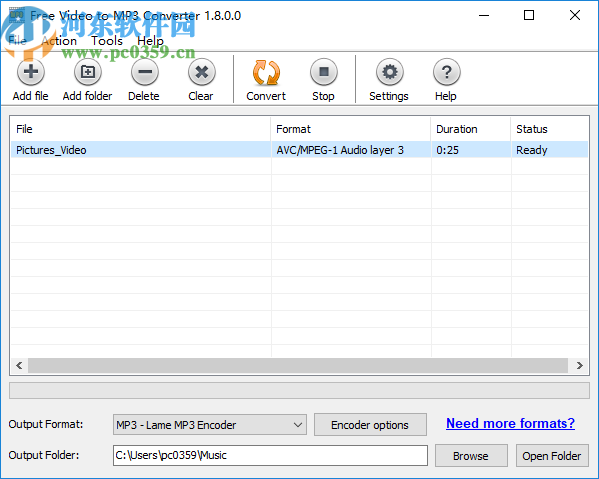
Task: Expand the Output Format dropdown
Action: pos(210,424)
